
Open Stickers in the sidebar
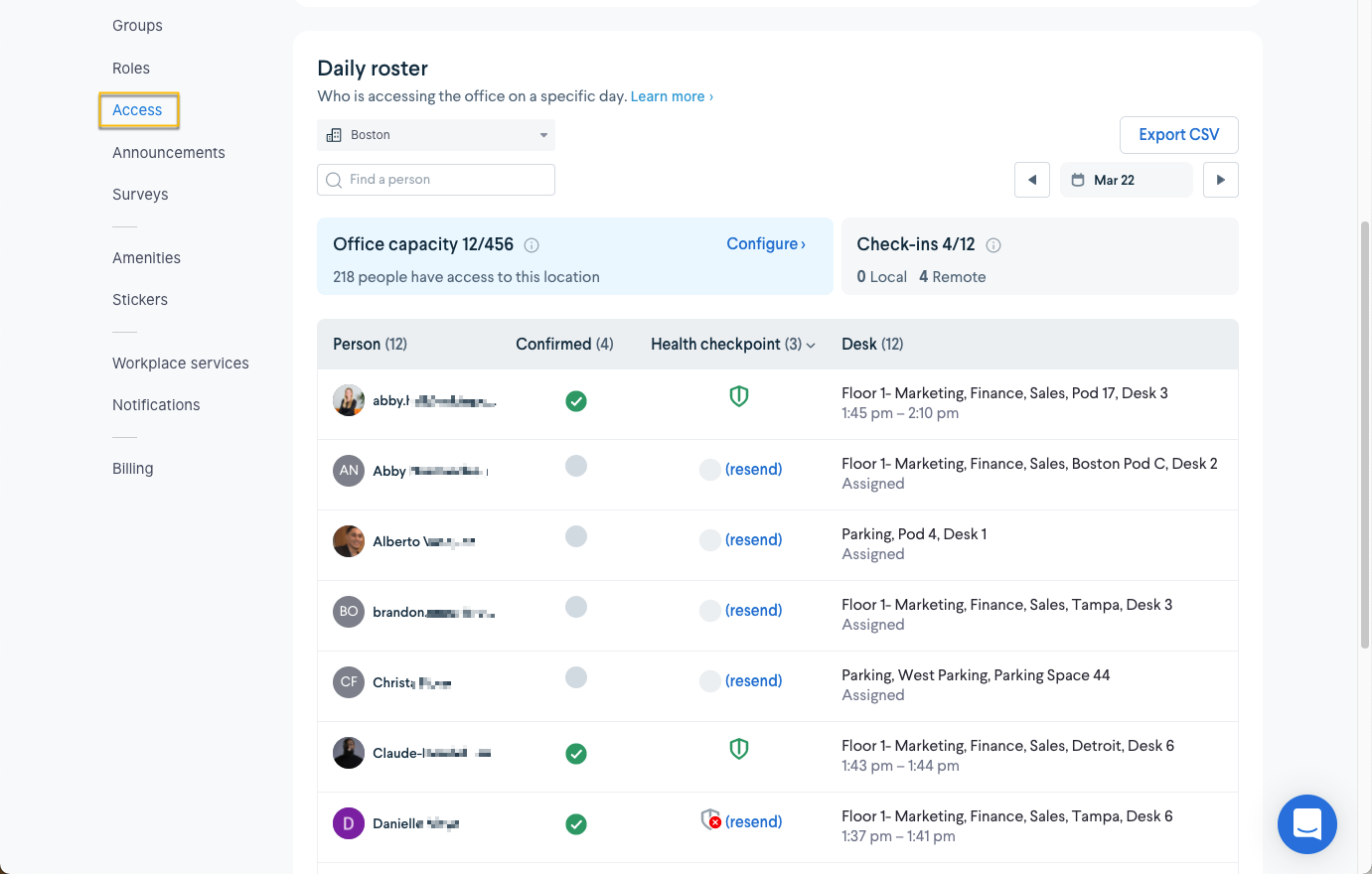click(x=140, y=300)
